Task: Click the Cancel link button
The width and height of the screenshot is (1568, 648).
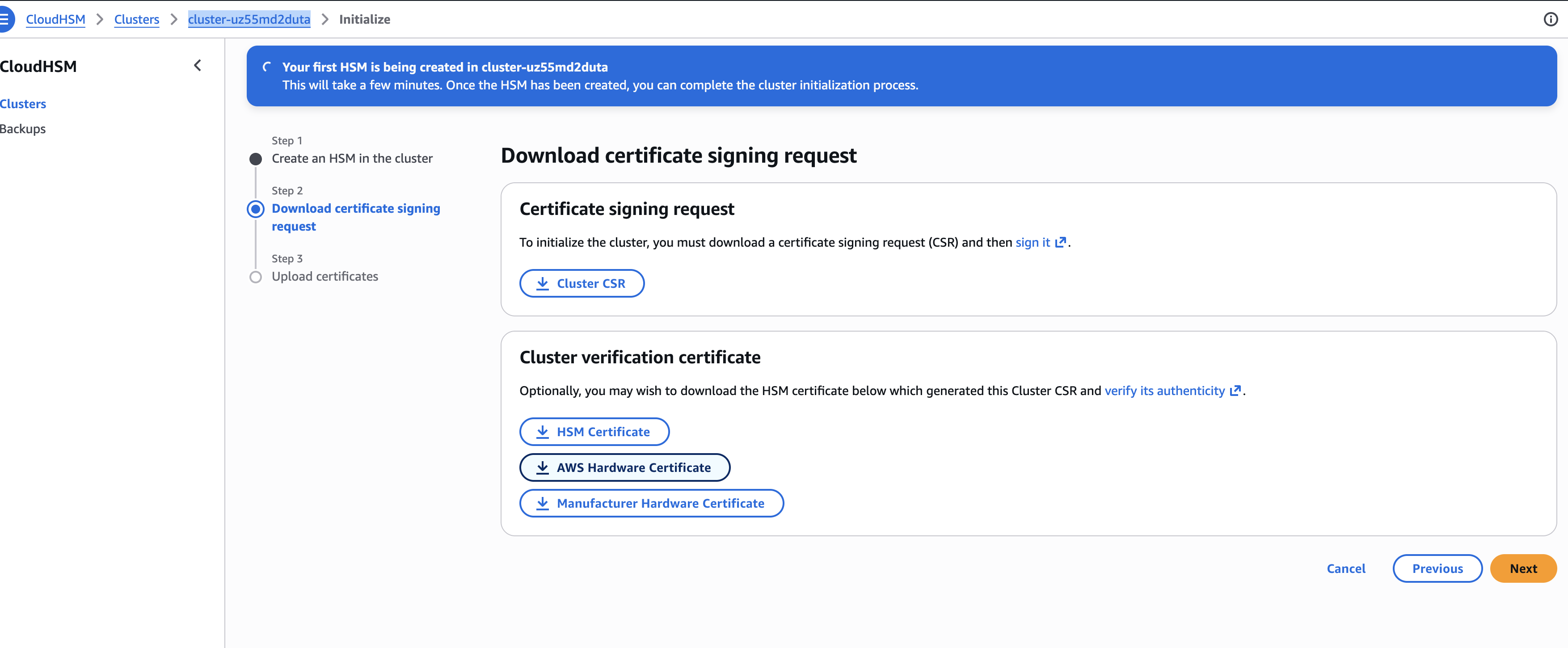Action: pos(1346,568)
